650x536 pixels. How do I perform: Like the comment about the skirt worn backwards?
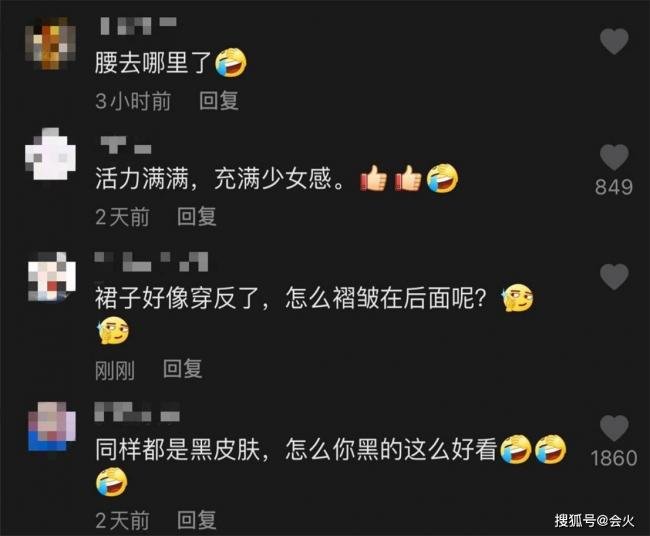click(x=614, y=276)
